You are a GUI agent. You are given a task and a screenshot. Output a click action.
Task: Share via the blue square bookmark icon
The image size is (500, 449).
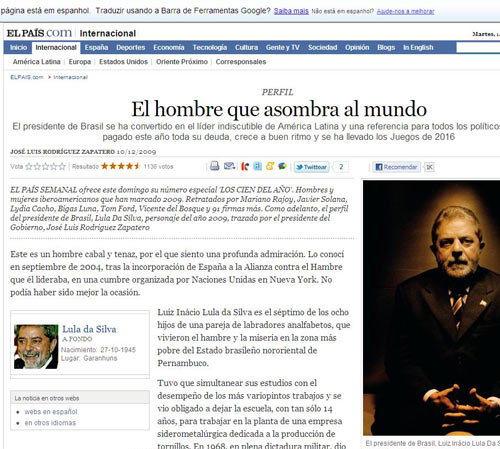257,166
